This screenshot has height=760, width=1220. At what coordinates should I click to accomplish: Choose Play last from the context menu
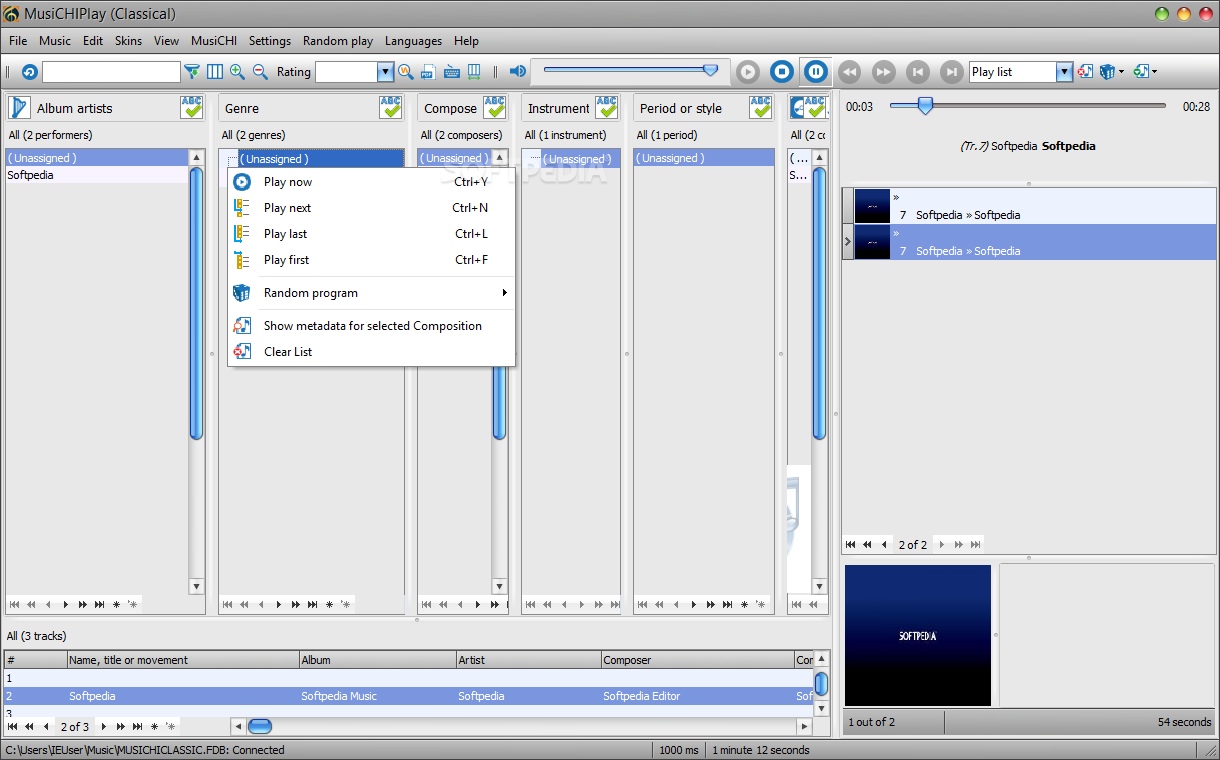pyautogui.click(x=371, y=234)
